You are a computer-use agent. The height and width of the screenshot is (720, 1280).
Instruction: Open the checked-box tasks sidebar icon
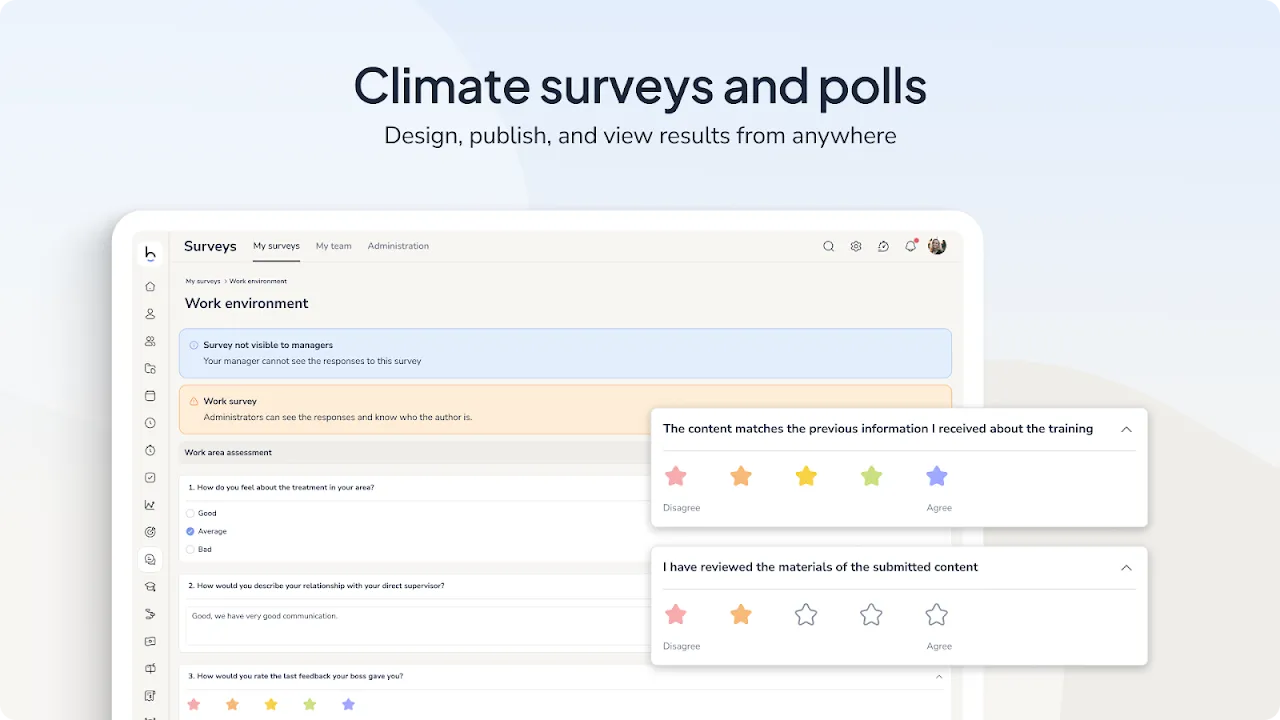point(150,478)
